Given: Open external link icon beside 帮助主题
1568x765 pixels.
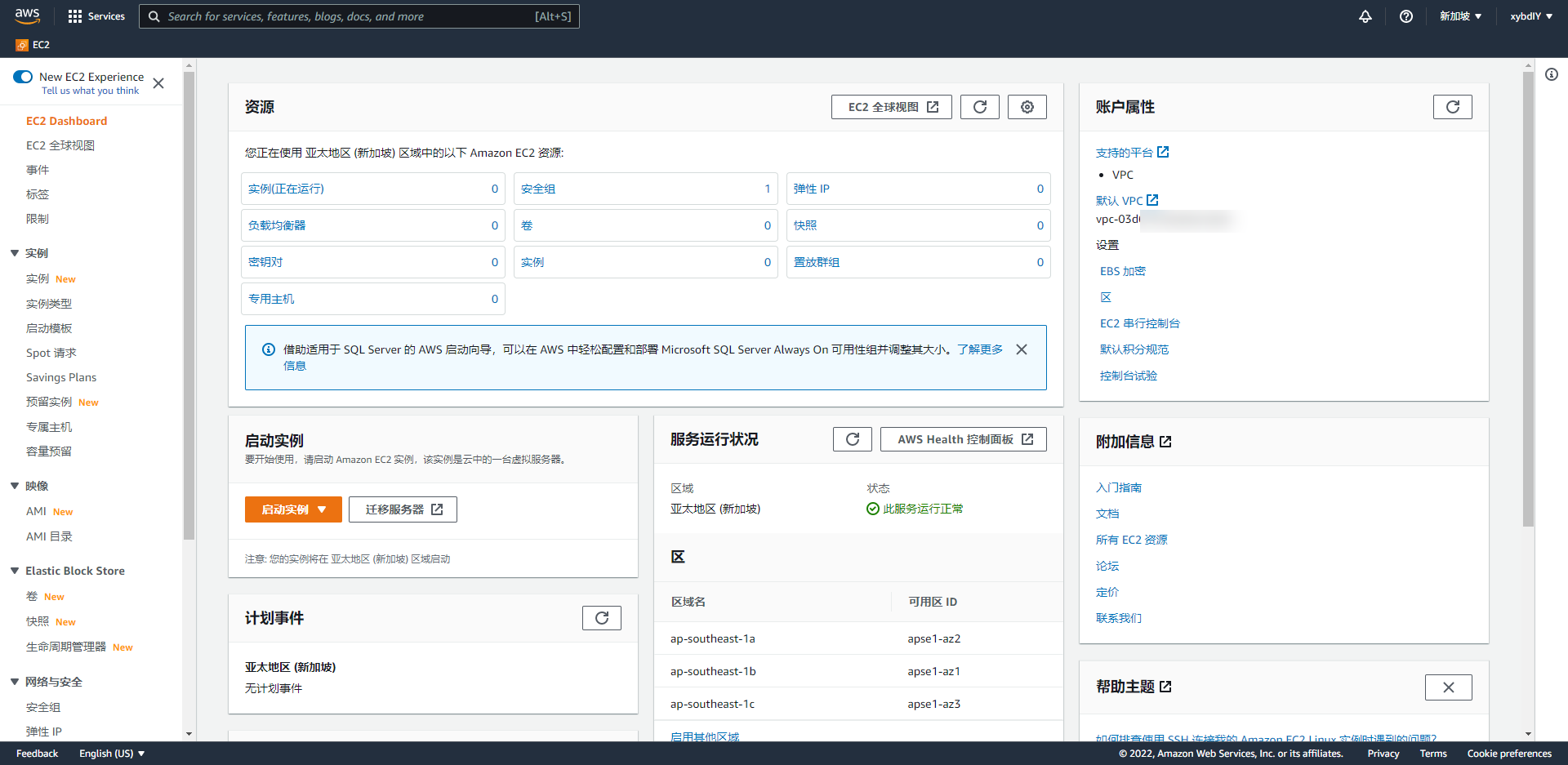Looking at the screenshot, I should 1165,687.
